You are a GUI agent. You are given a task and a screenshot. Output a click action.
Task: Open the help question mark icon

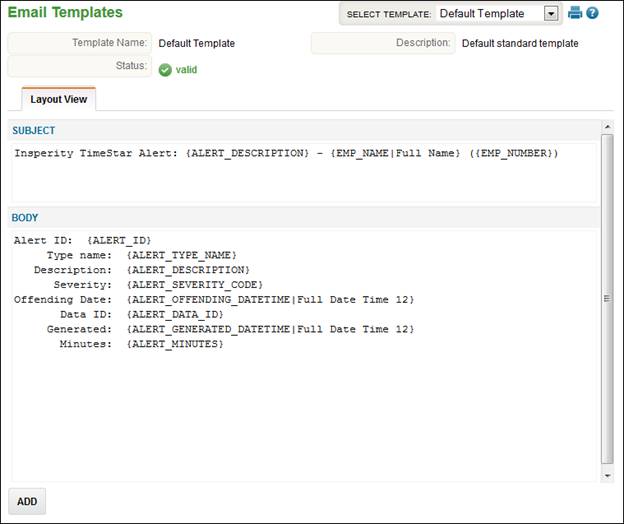click(x=592, y=13)
